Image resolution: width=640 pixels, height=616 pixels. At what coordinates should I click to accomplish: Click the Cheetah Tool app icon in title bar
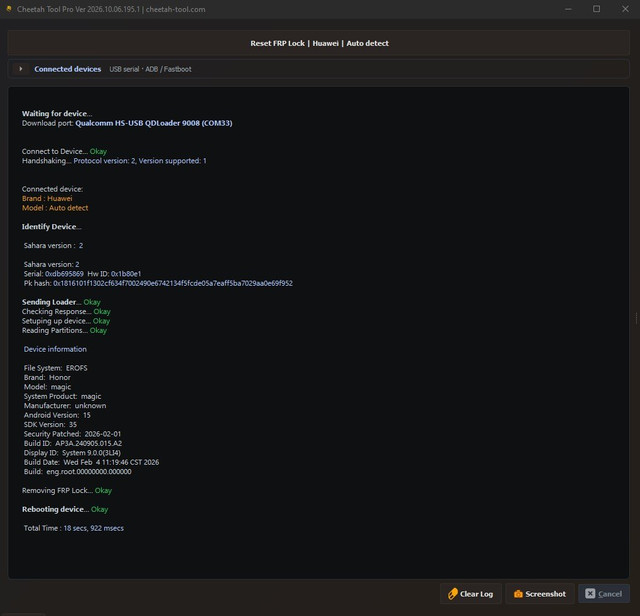[x=9, y=9]
